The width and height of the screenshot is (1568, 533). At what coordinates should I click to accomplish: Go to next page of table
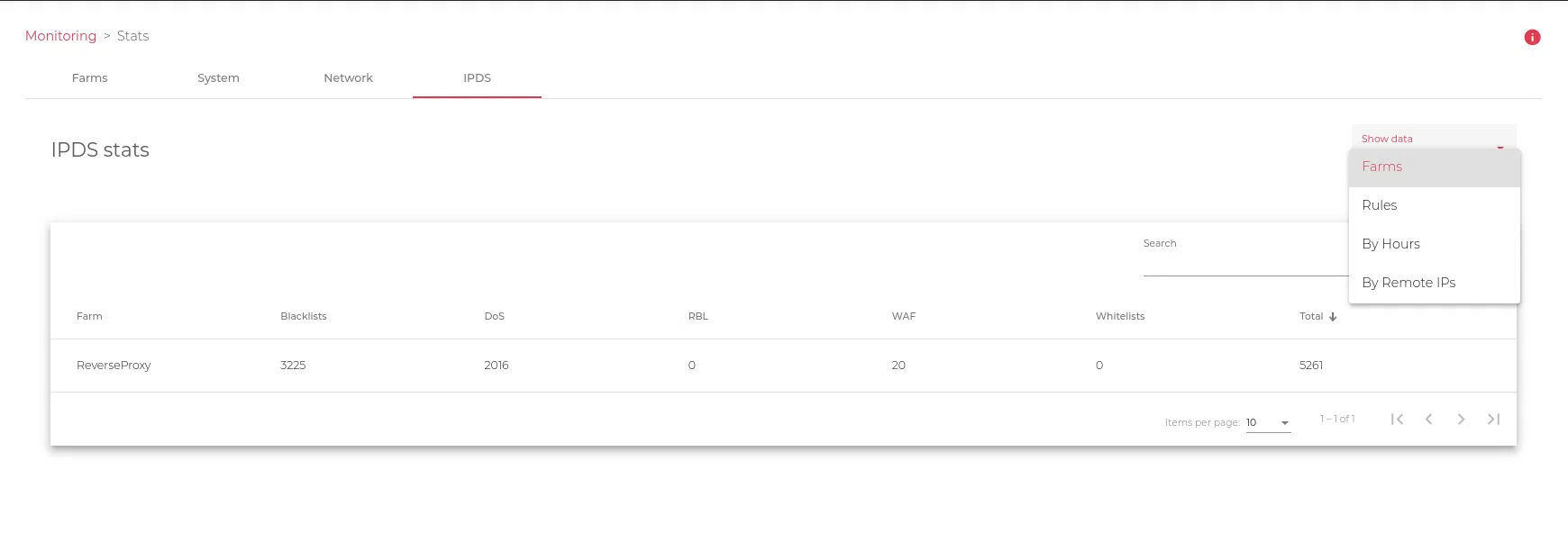click(1461, 420)
